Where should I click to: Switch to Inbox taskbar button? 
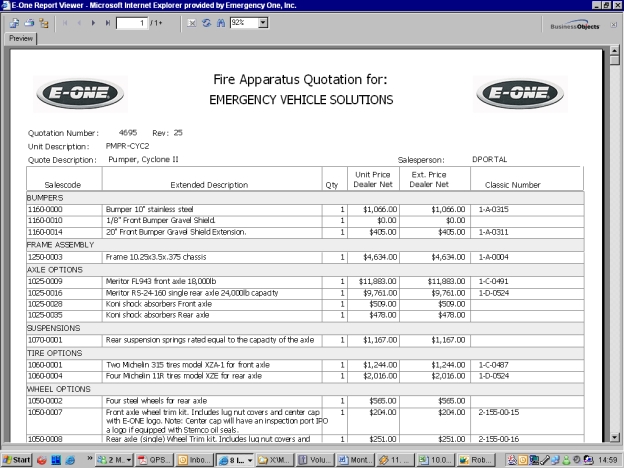[195, 460]
